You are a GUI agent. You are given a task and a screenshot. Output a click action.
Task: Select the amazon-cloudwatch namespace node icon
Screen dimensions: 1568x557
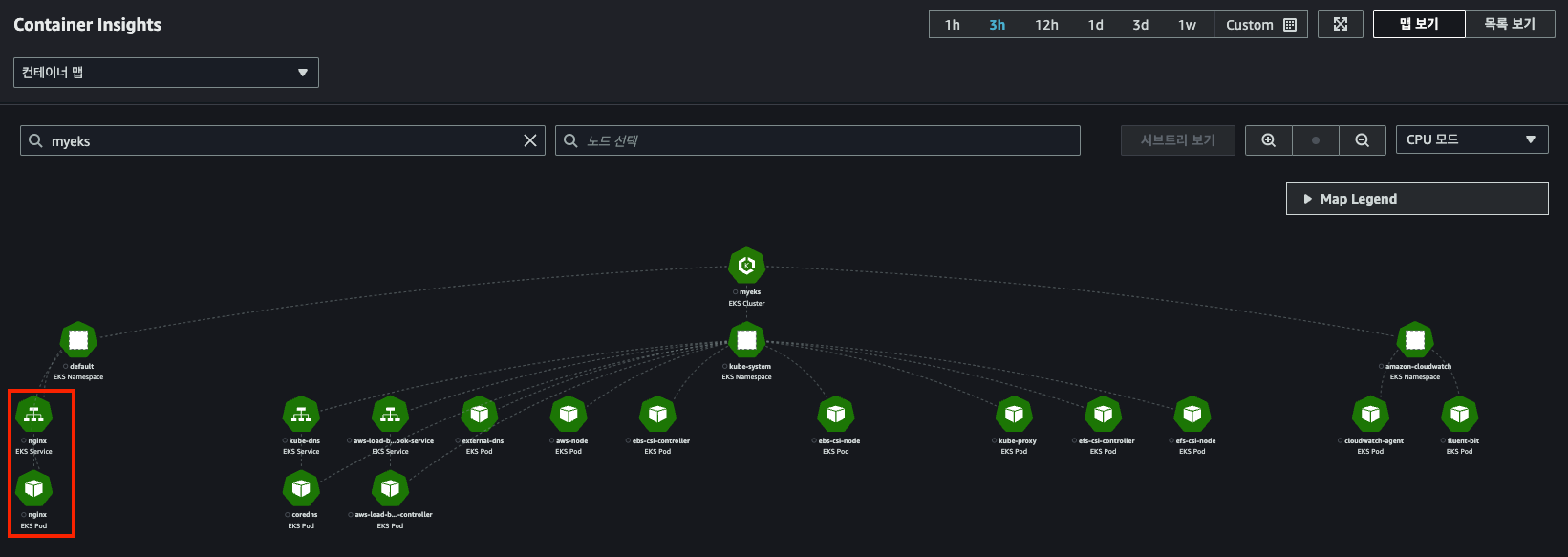1415,339
